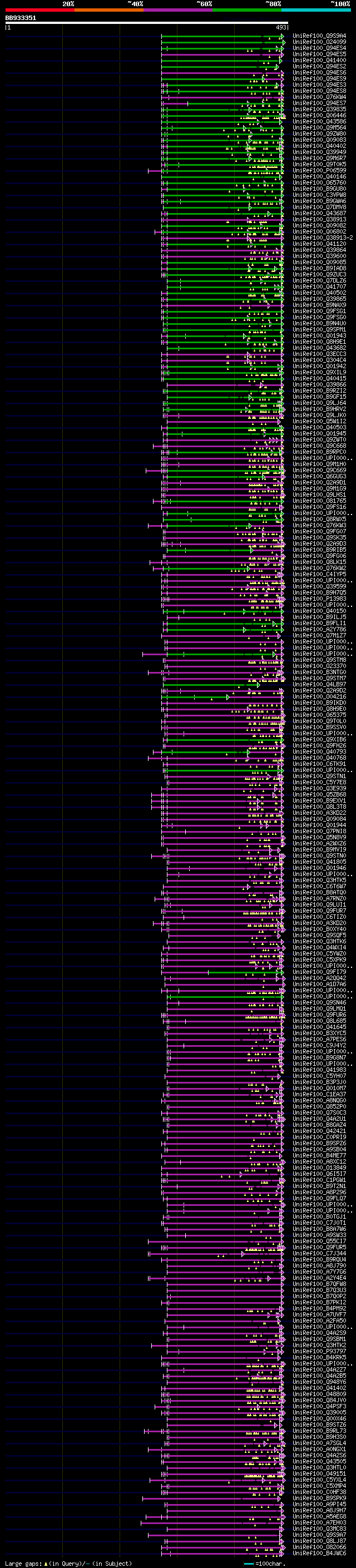Select the UniRef100_P06599 label
The height and width of the screenshot is (1568, 356).
point(319,170)
